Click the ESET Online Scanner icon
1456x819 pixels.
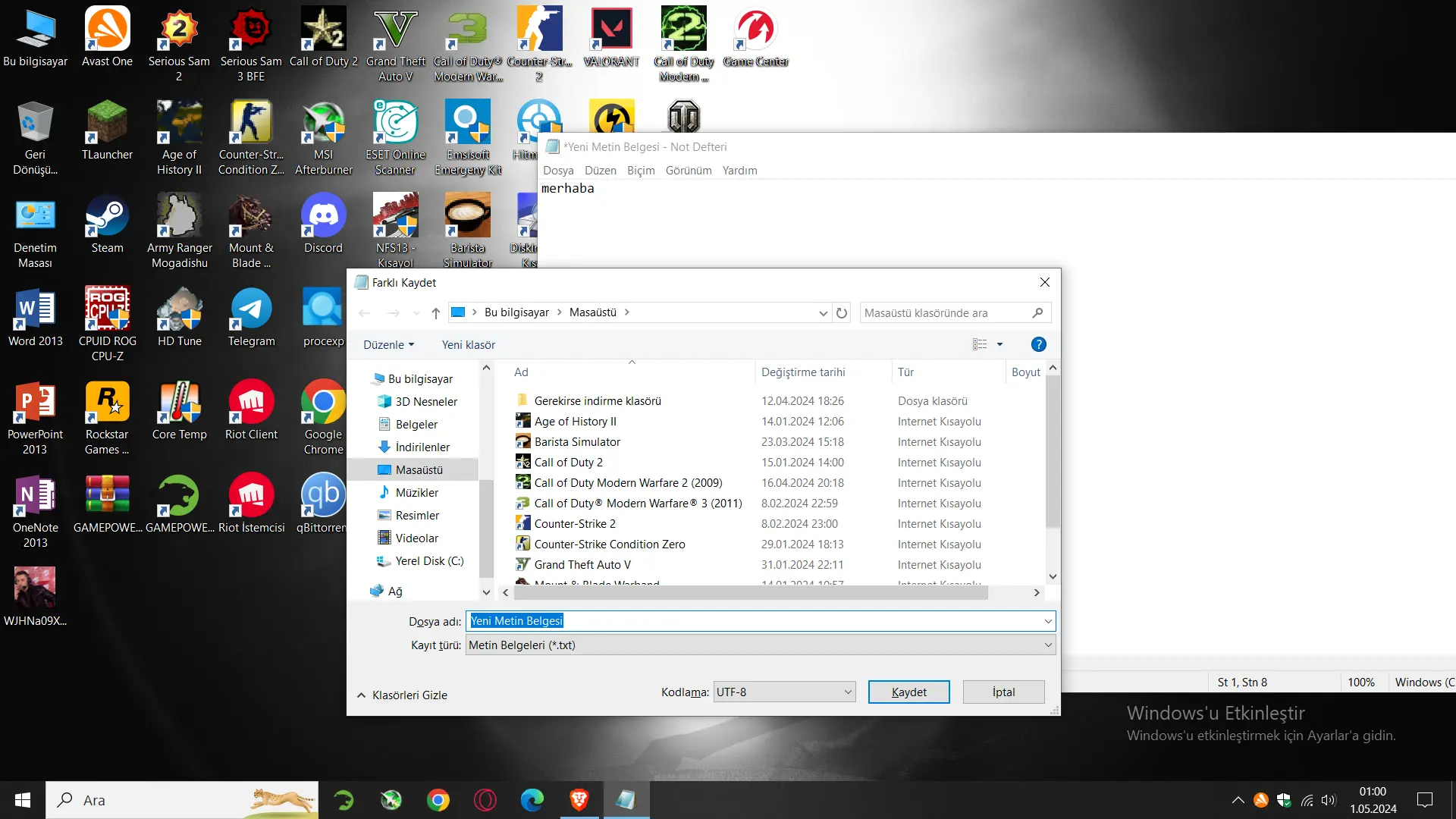point(396,137)
